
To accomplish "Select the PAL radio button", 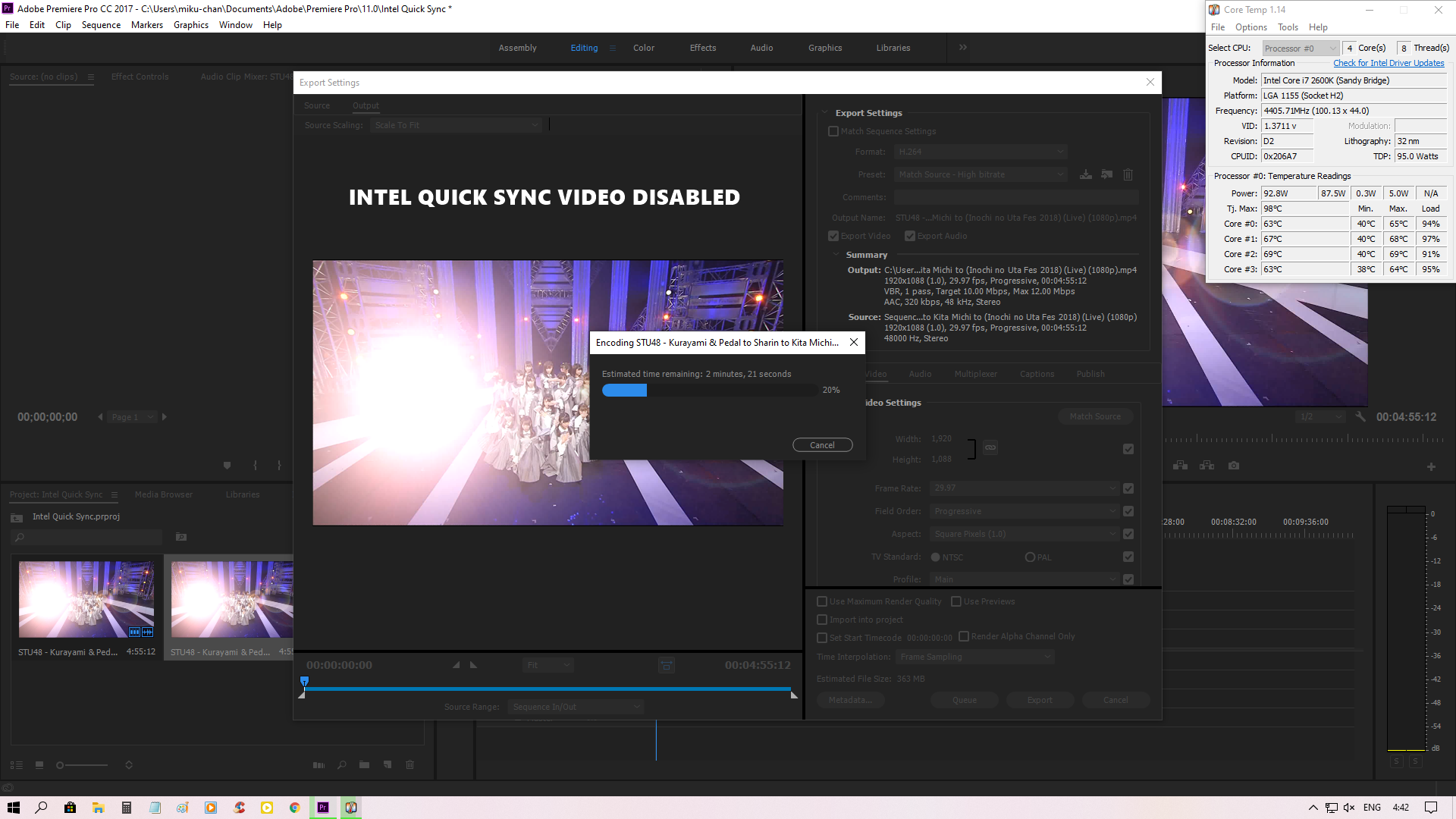I will (x=1030, y=557).
